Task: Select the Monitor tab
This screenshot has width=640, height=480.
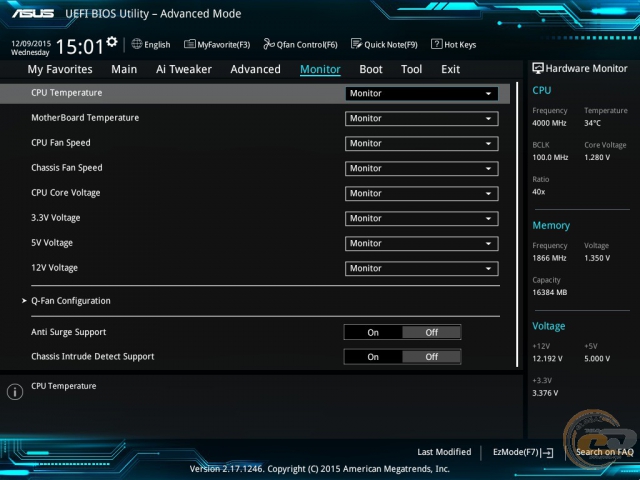Action: (x=320, y=69)
